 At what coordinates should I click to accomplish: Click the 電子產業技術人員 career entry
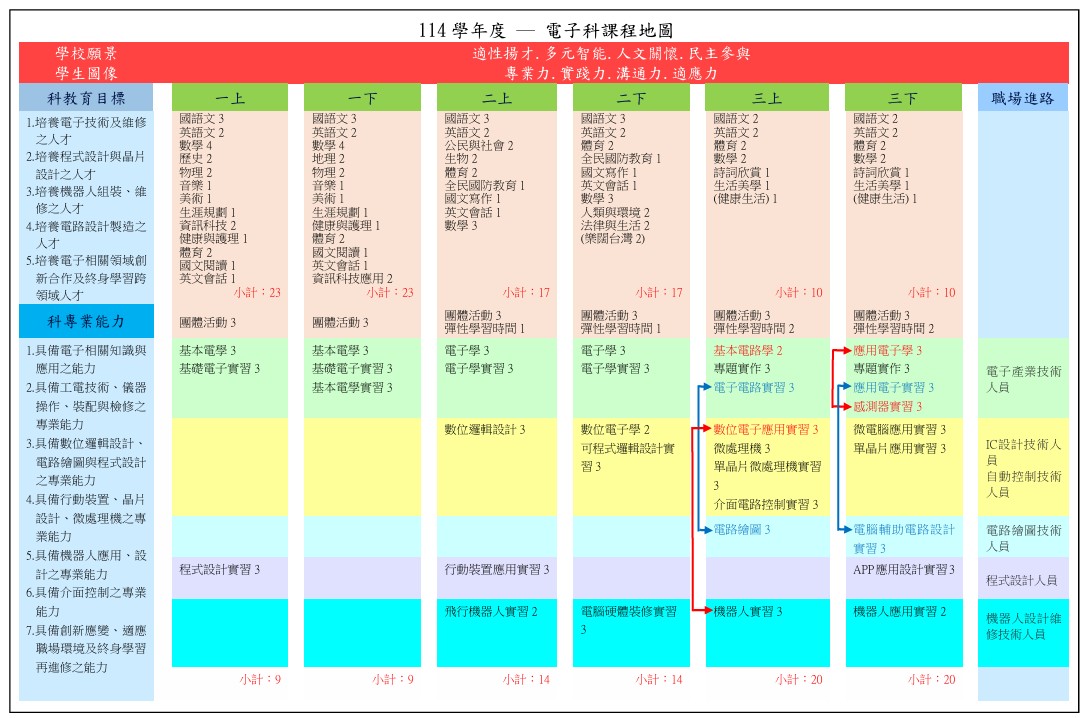[x=1023, y=379]
